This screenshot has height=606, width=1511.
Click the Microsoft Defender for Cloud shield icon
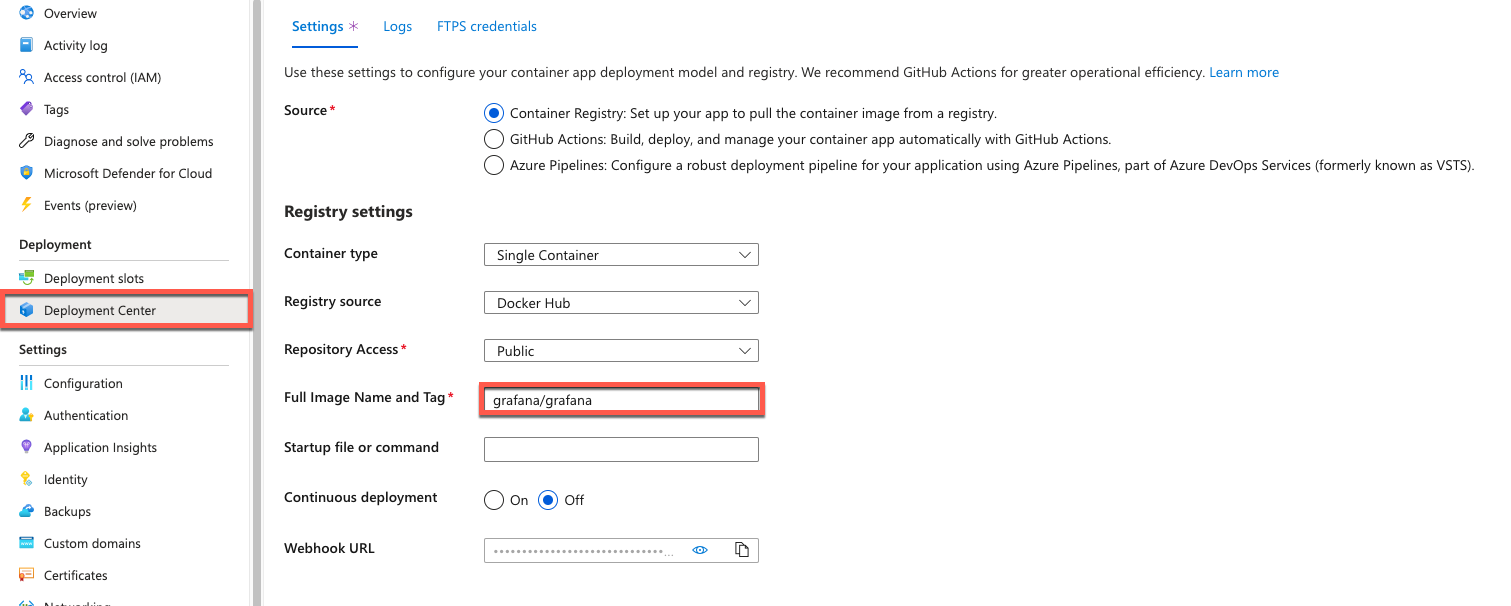tap(27, 173)
